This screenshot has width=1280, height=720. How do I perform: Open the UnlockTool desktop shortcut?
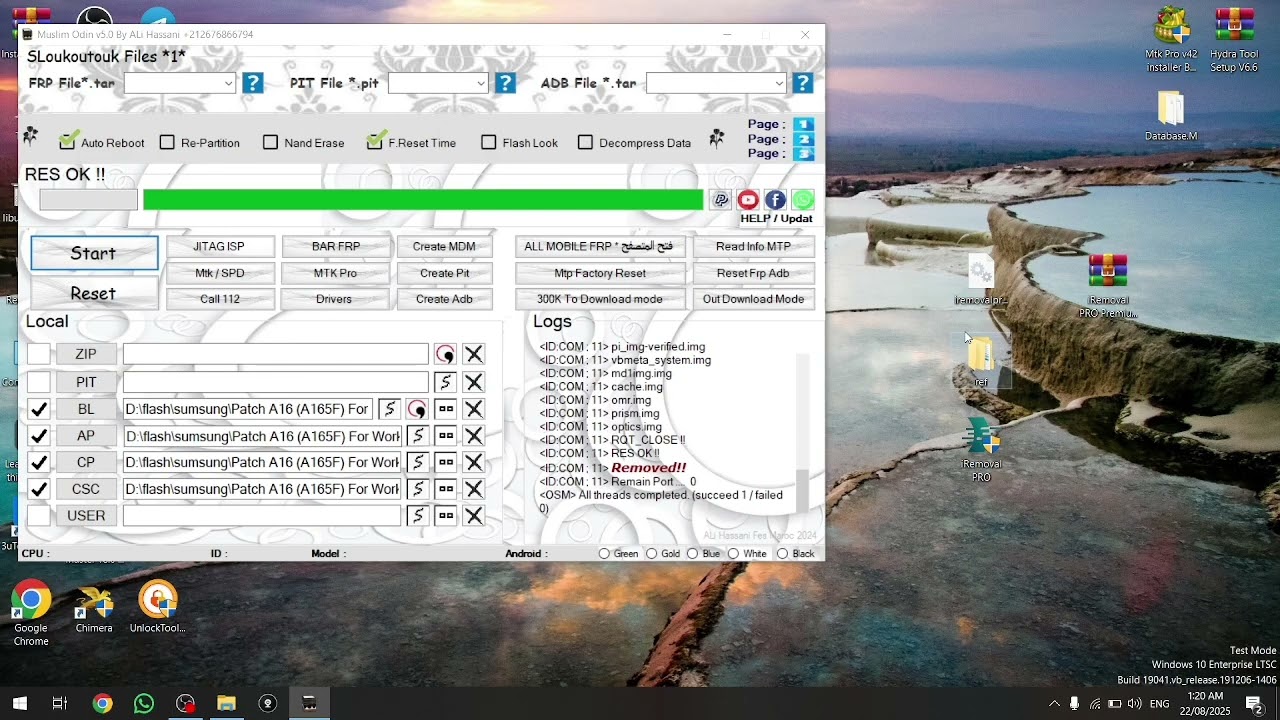pyautogui.click(x=158, y=608)
